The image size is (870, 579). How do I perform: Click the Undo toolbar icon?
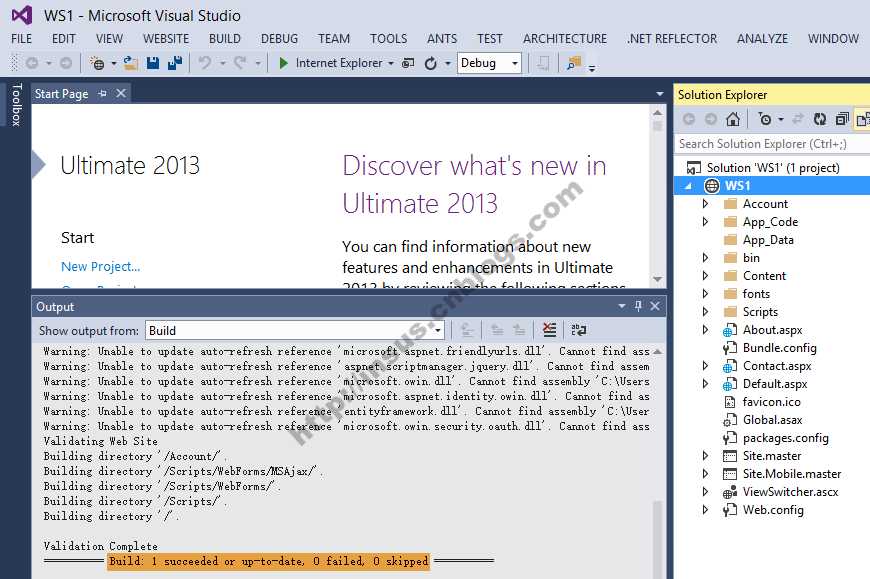coord(205,63)
